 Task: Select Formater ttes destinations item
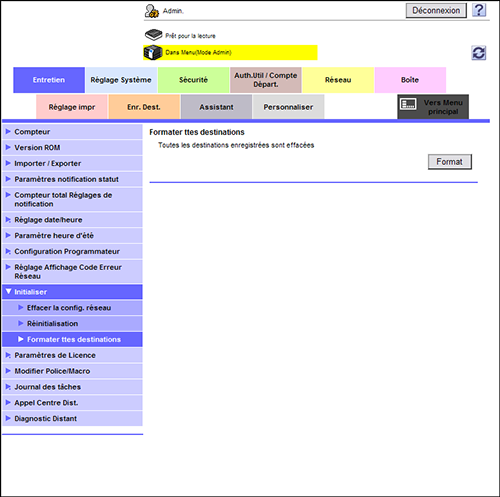[x=72, y=339]
